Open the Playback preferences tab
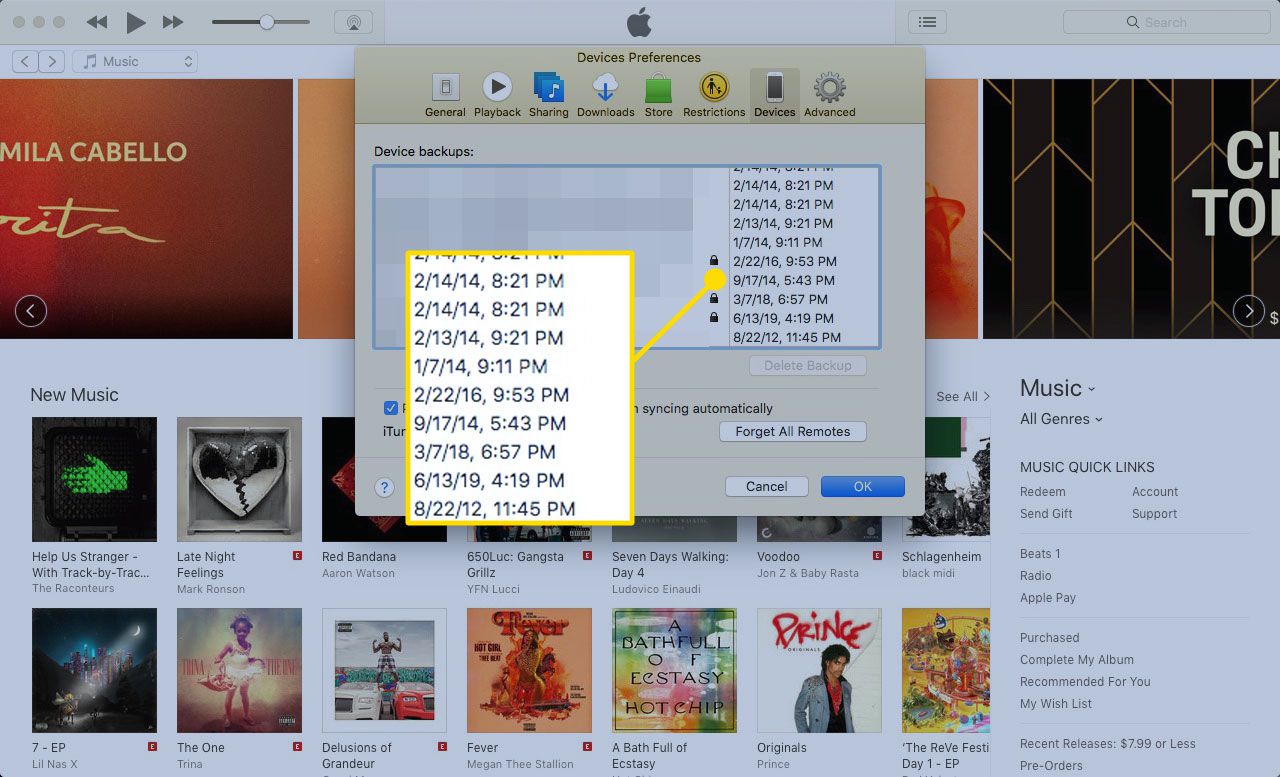This screenshot has height=777, width=1280. coord(497,95)
